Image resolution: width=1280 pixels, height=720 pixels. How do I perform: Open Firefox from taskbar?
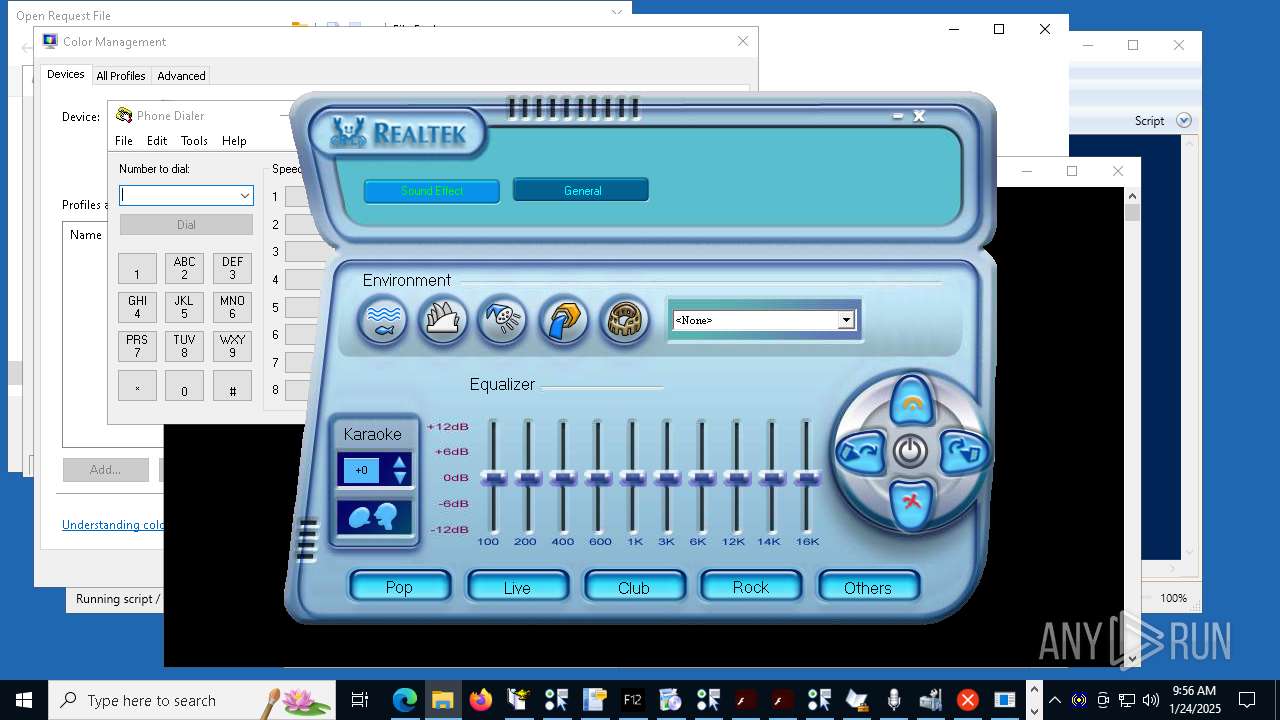481,700
